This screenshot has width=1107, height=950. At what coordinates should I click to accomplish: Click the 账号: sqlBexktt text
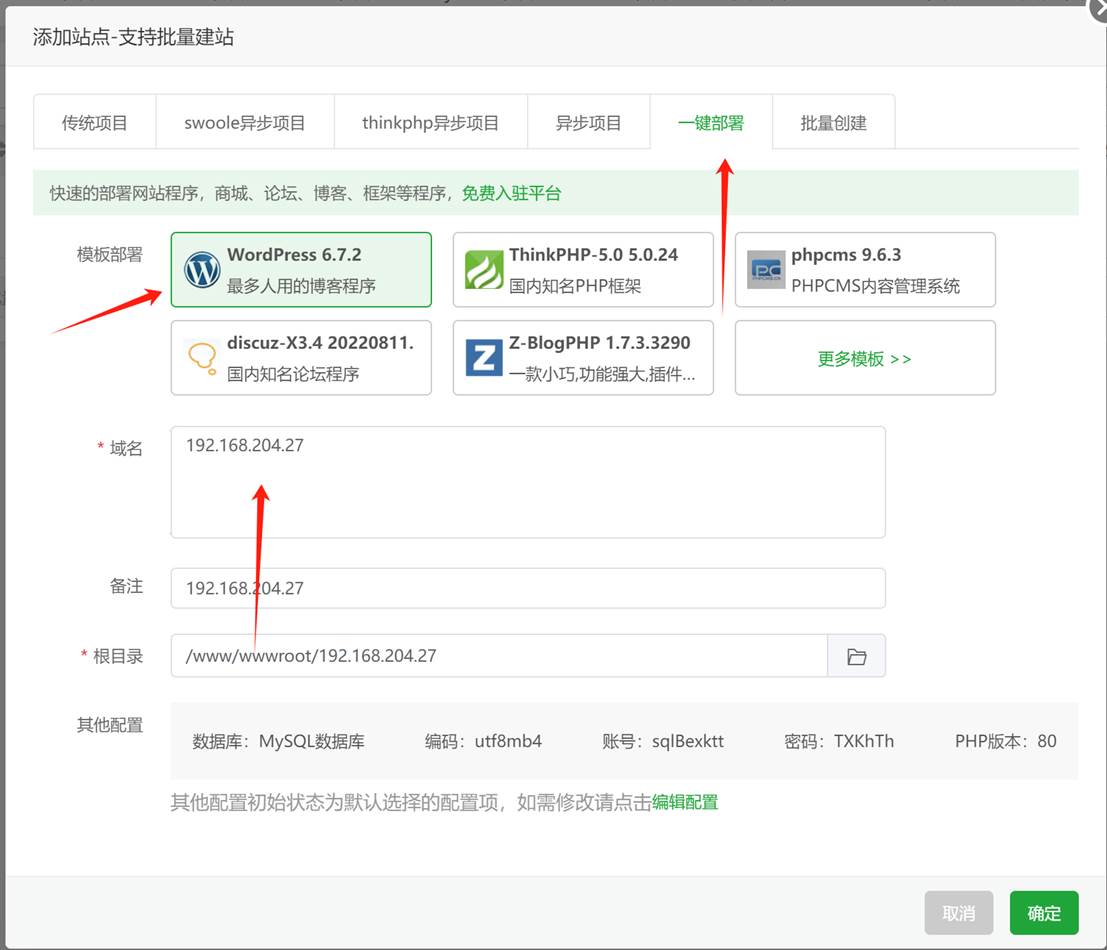click(663, 741)
